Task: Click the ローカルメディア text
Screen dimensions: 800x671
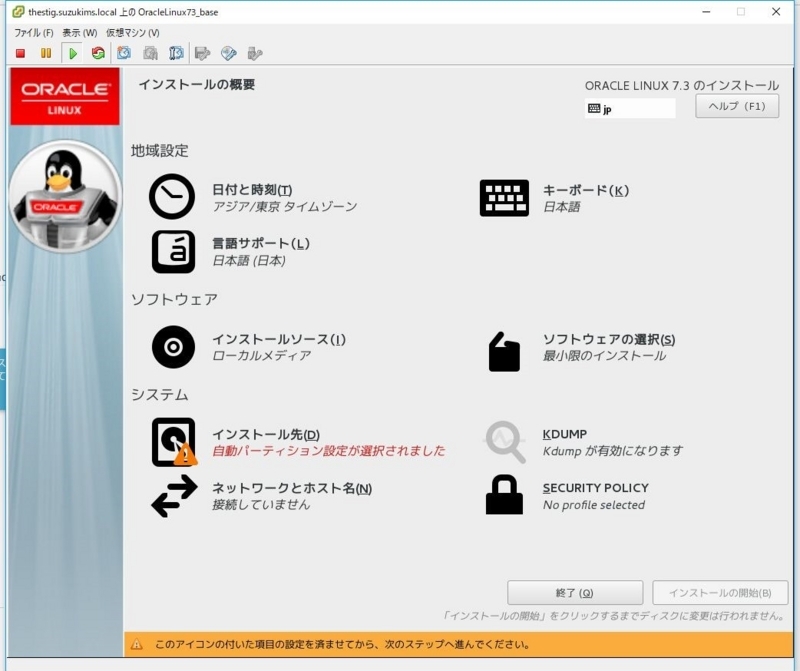Action: 261,356
